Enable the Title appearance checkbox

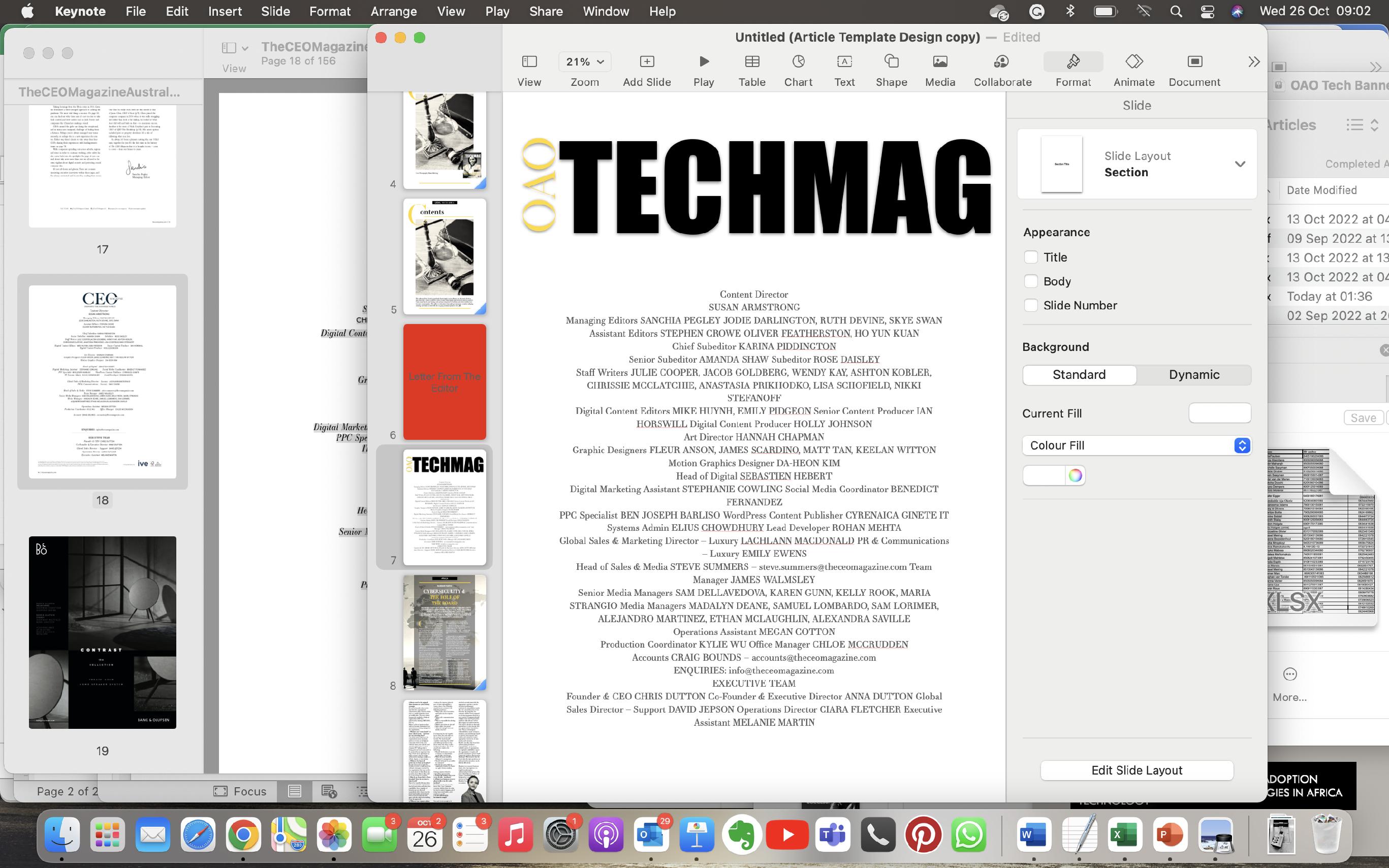click(x=1031, y=257)
